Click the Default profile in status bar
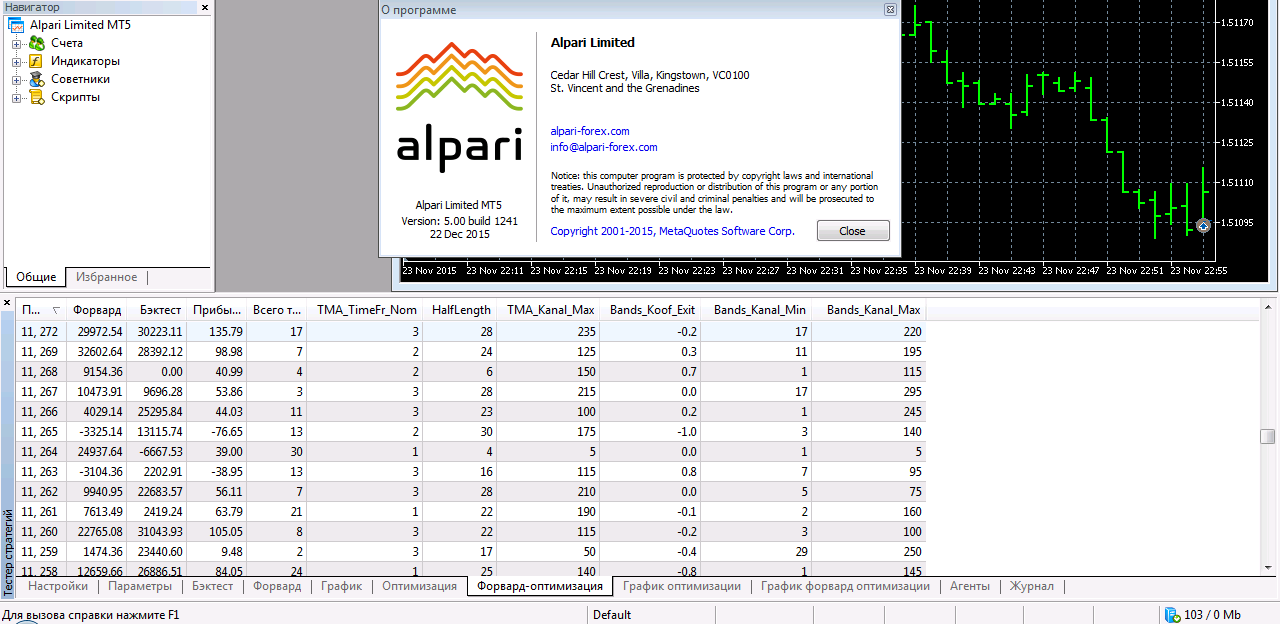 [611, 615]
